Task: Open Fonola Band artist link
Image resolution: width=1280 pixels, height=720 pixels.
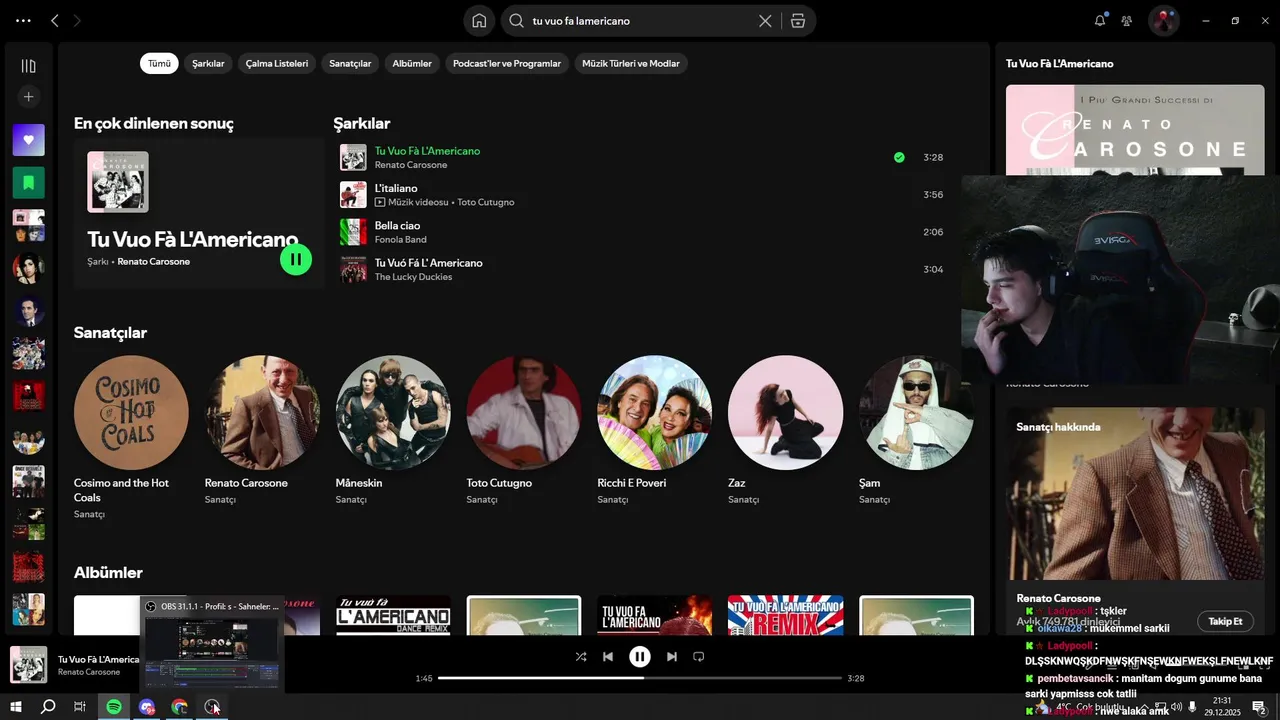Action: pyautogui.click(x=401, y=240)
